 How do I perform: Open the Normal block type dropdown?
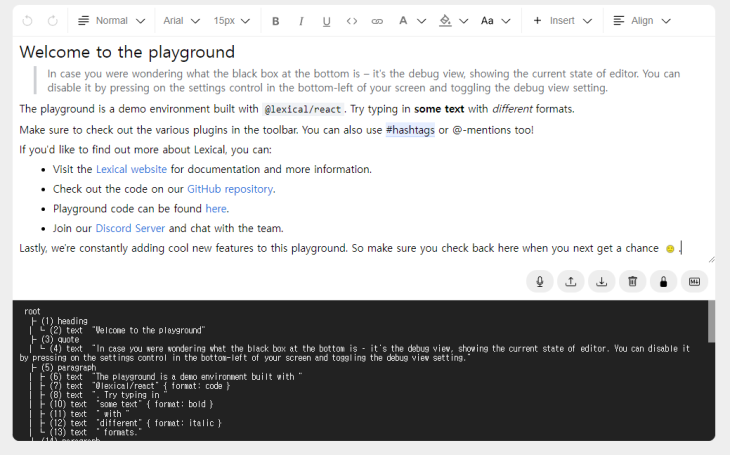click(111, 21)
